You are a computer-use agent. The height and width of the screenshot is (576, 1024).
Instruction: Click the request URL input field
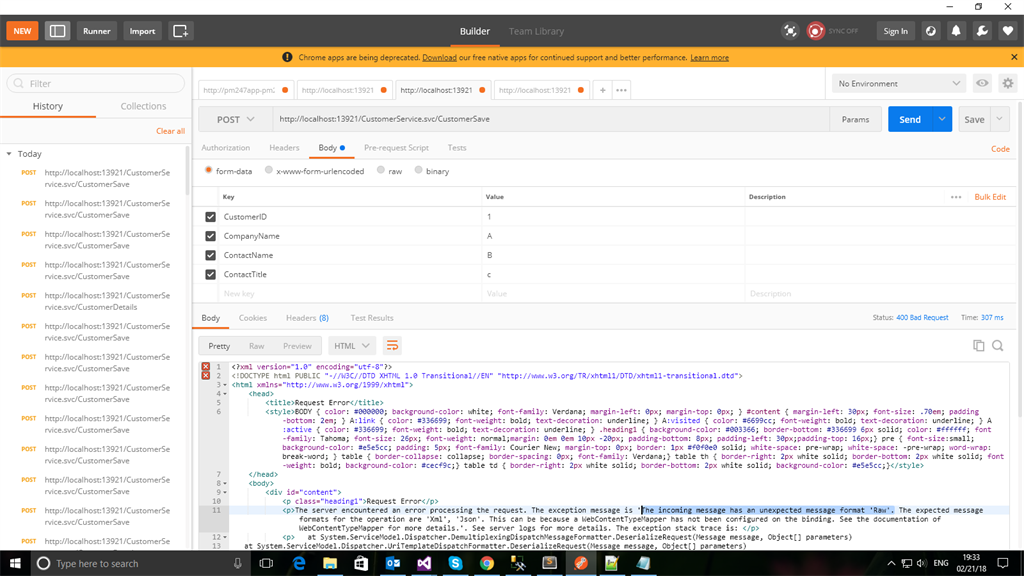[x=551, y=120]
